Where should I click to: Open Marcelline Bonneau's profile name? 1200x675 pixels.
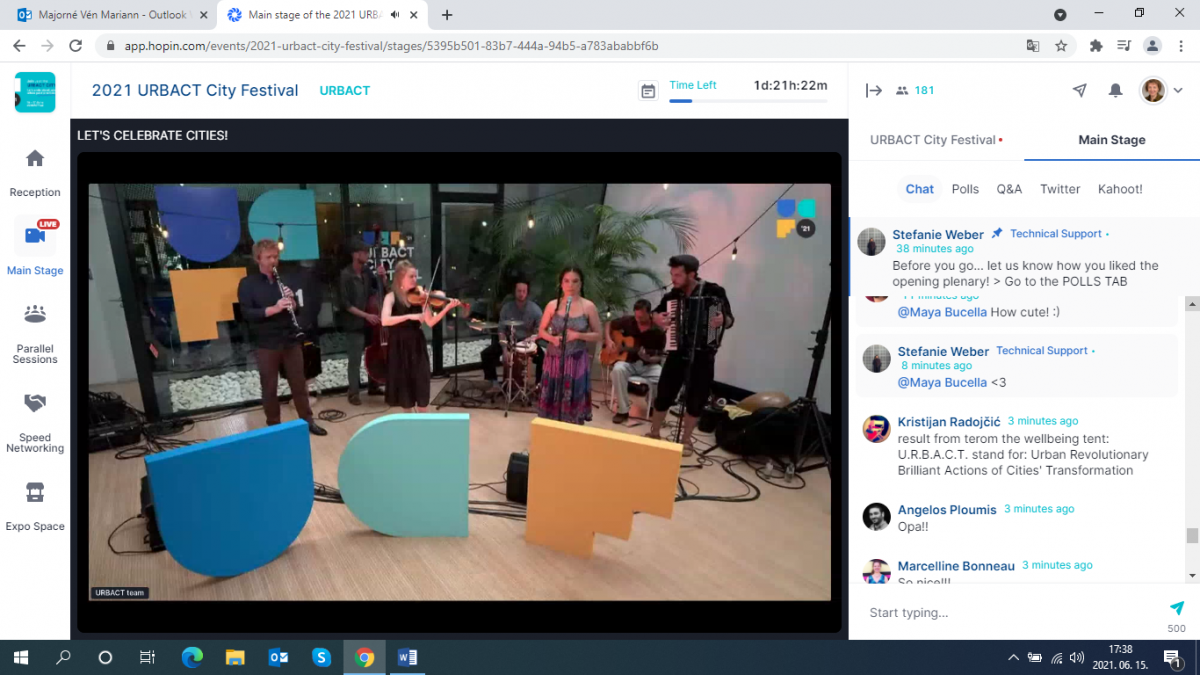(x=956, y=567)
